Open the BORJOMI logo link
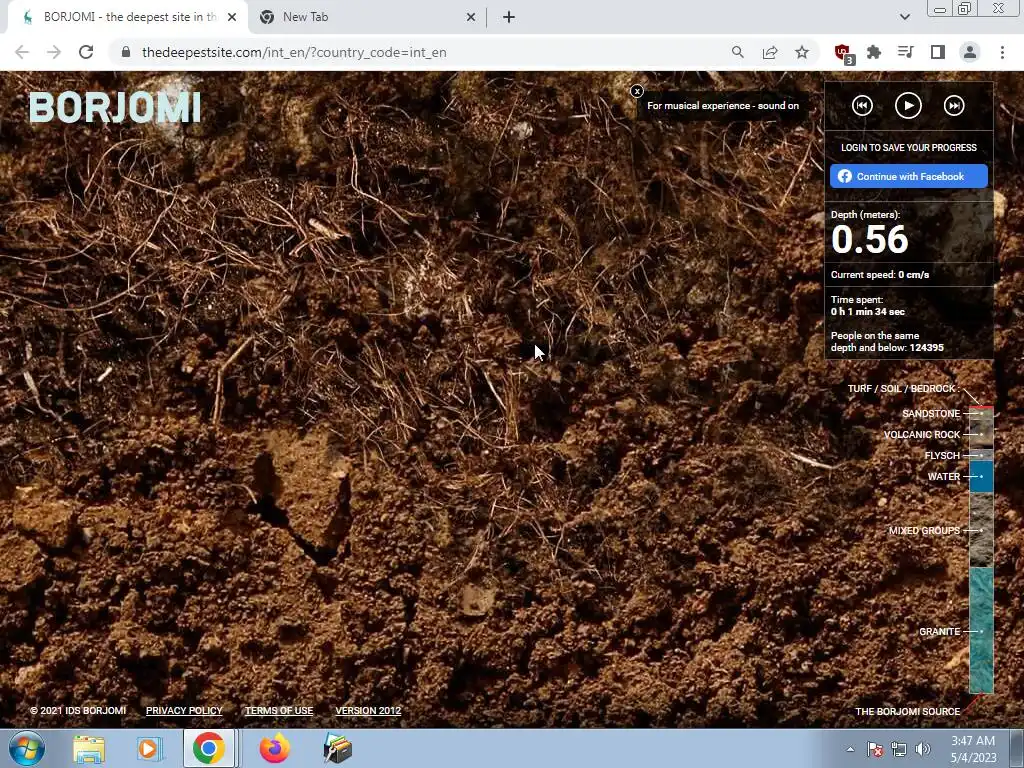Viewport: 1024px width, 768px height. (115, 108)
